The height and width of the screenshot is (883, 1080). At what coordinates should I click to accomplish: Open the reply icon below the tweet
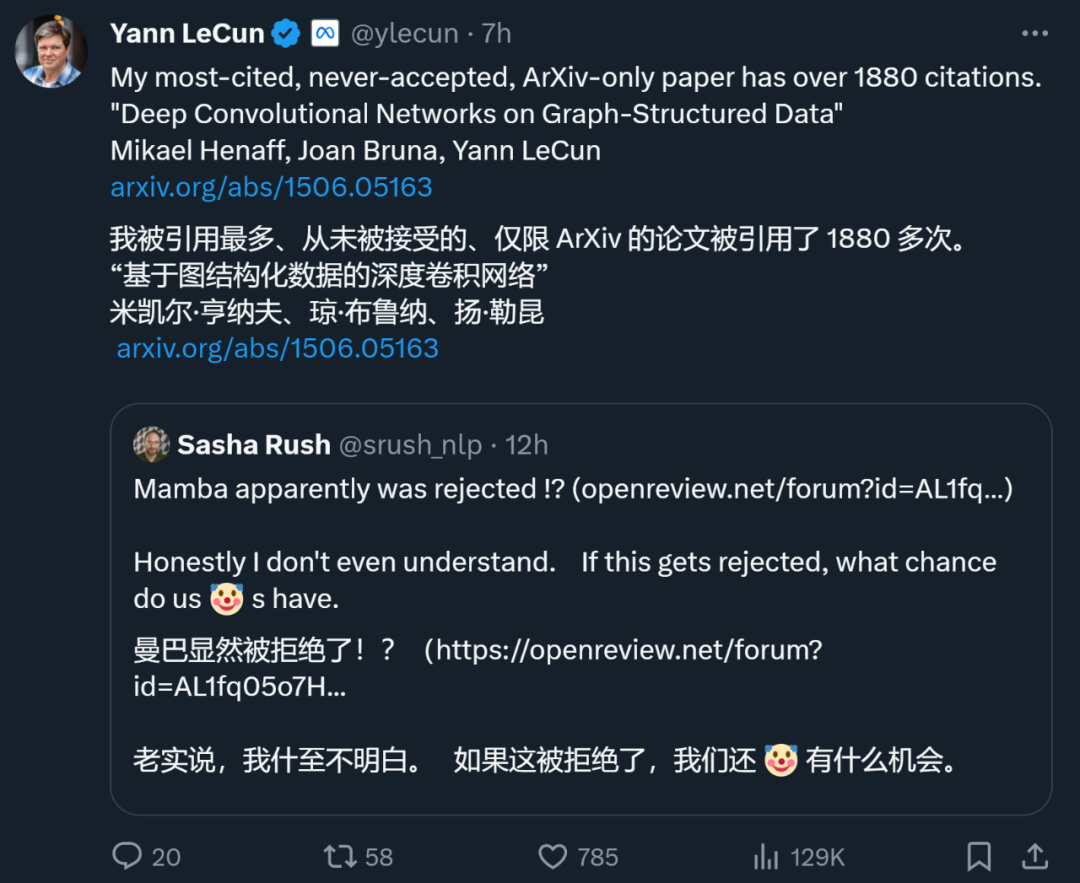pos(127,857)
